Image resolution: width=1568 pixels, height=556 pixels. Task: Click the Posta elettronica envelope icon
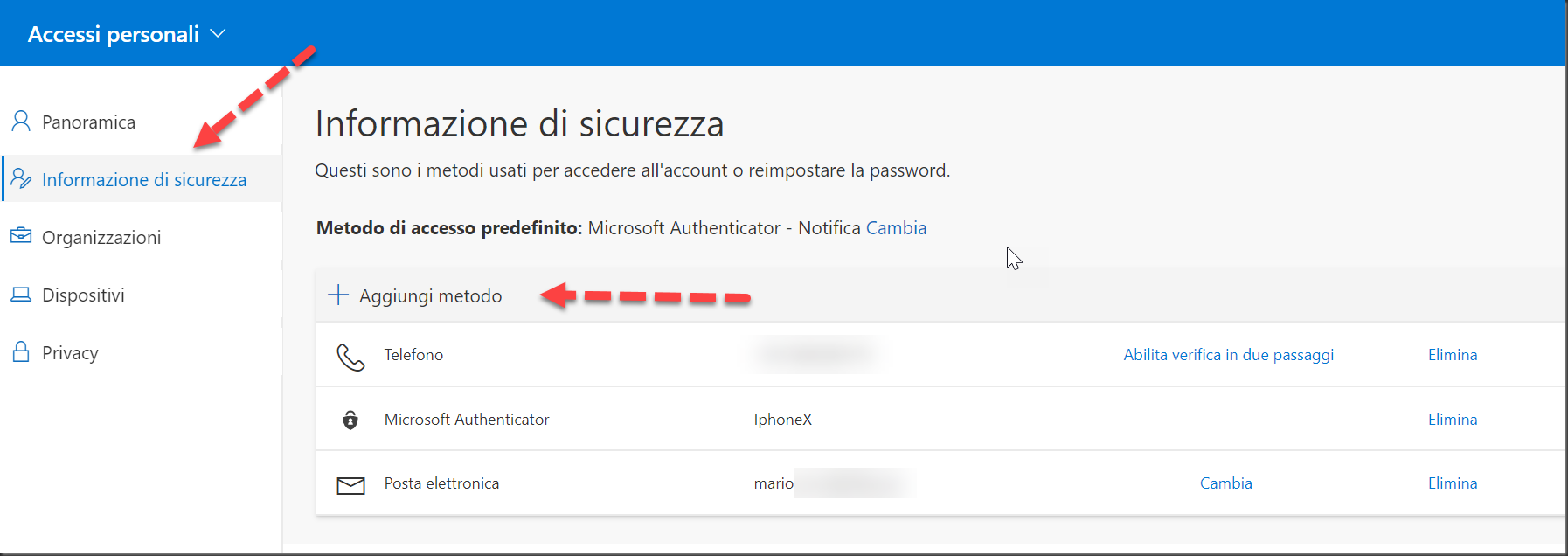coord(350,485)
